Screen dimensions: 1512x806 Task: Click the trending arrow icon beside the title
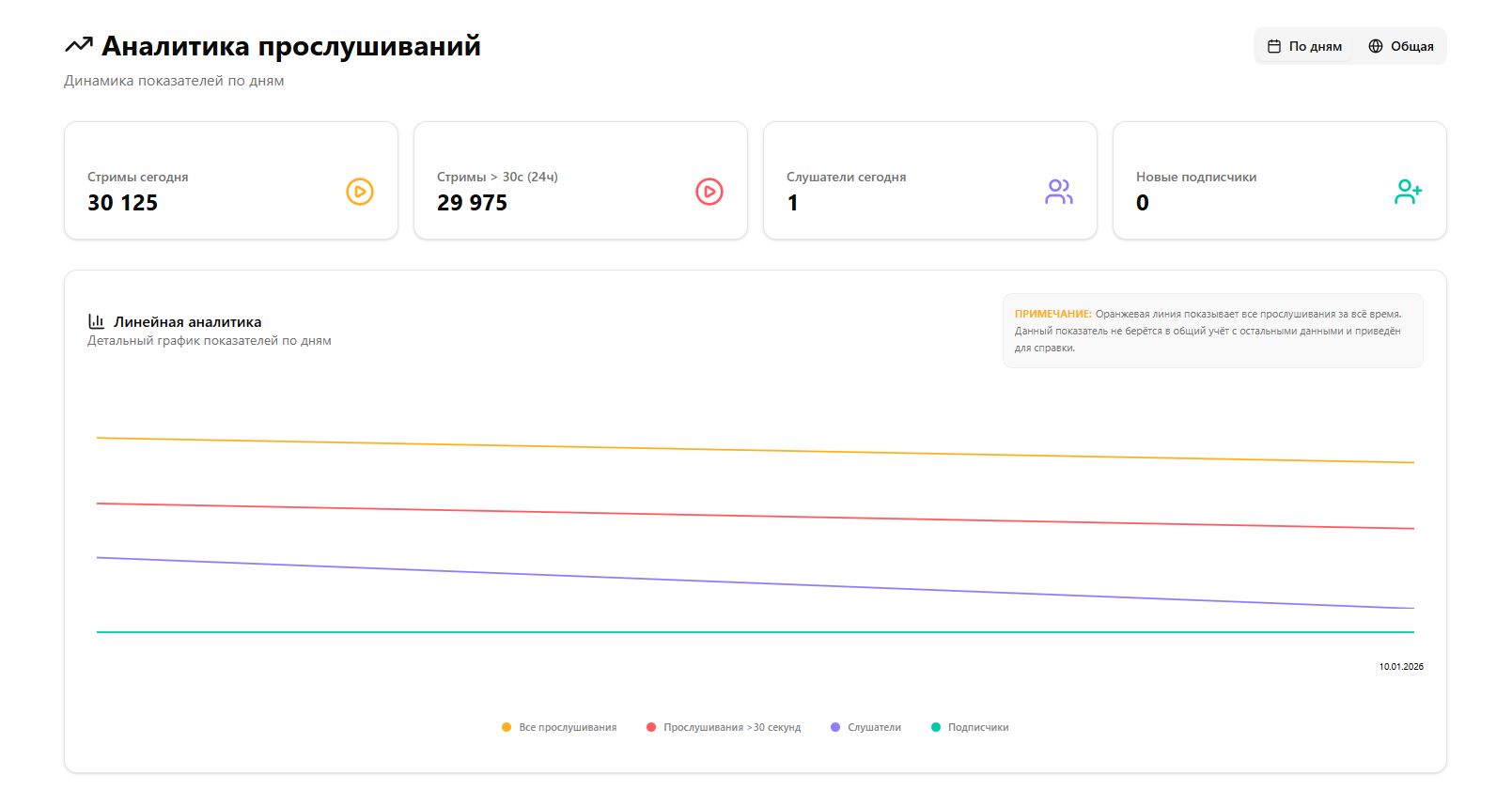[x=79, y=45]
